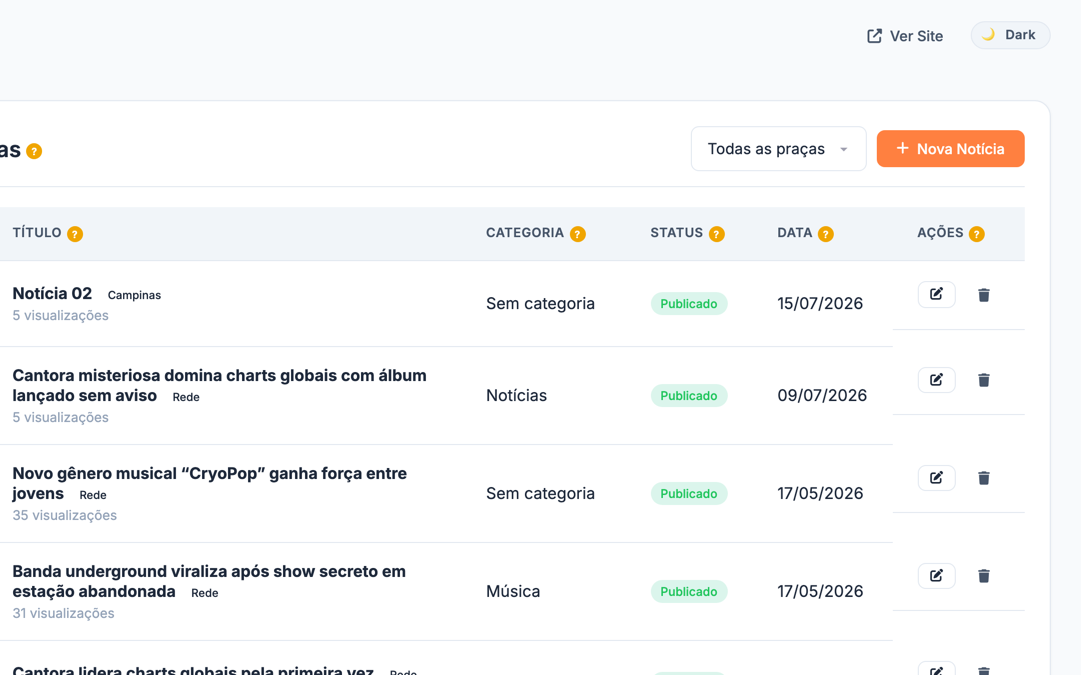
Task: Click the Publicado badge for CryoPop row
Action: pyautogui.click(x=689, y=494)
